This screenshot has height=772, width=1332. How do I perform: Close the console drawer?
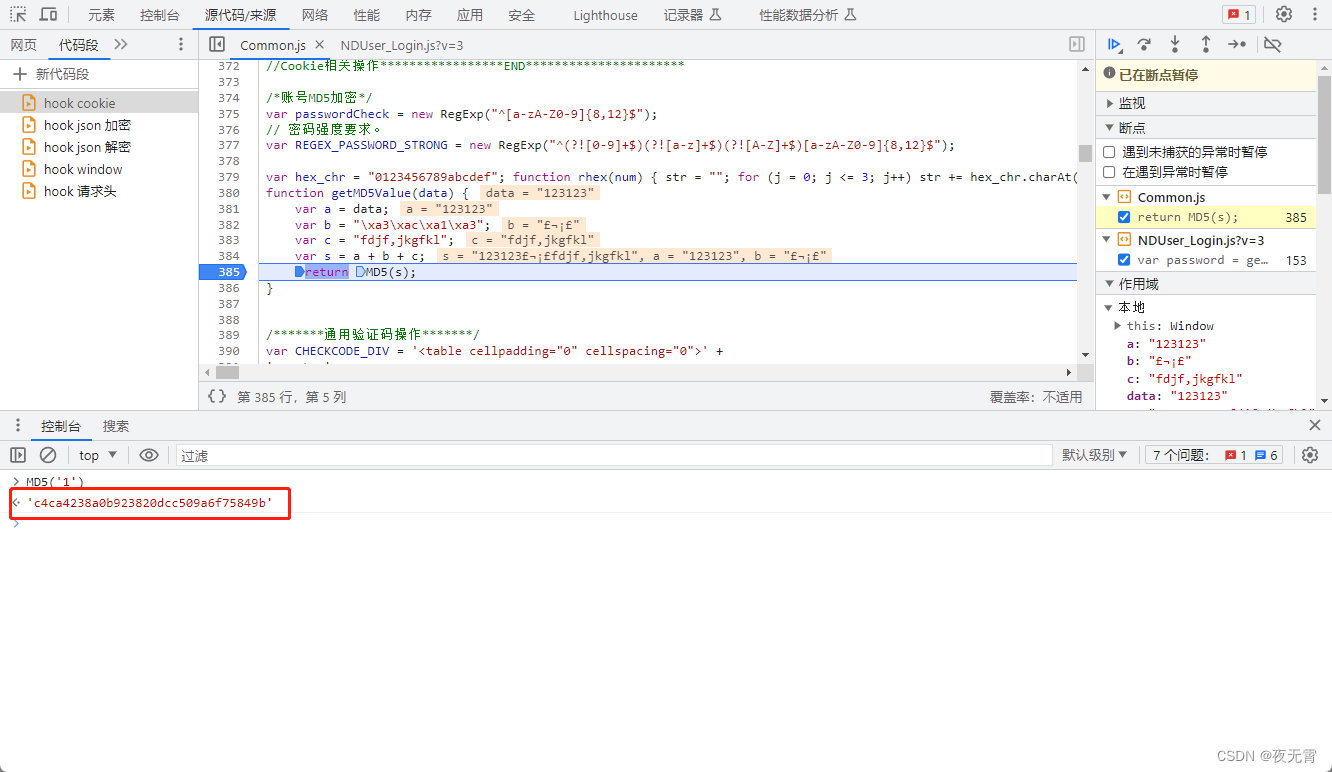pyautogui.click(x=1315, y=425)
